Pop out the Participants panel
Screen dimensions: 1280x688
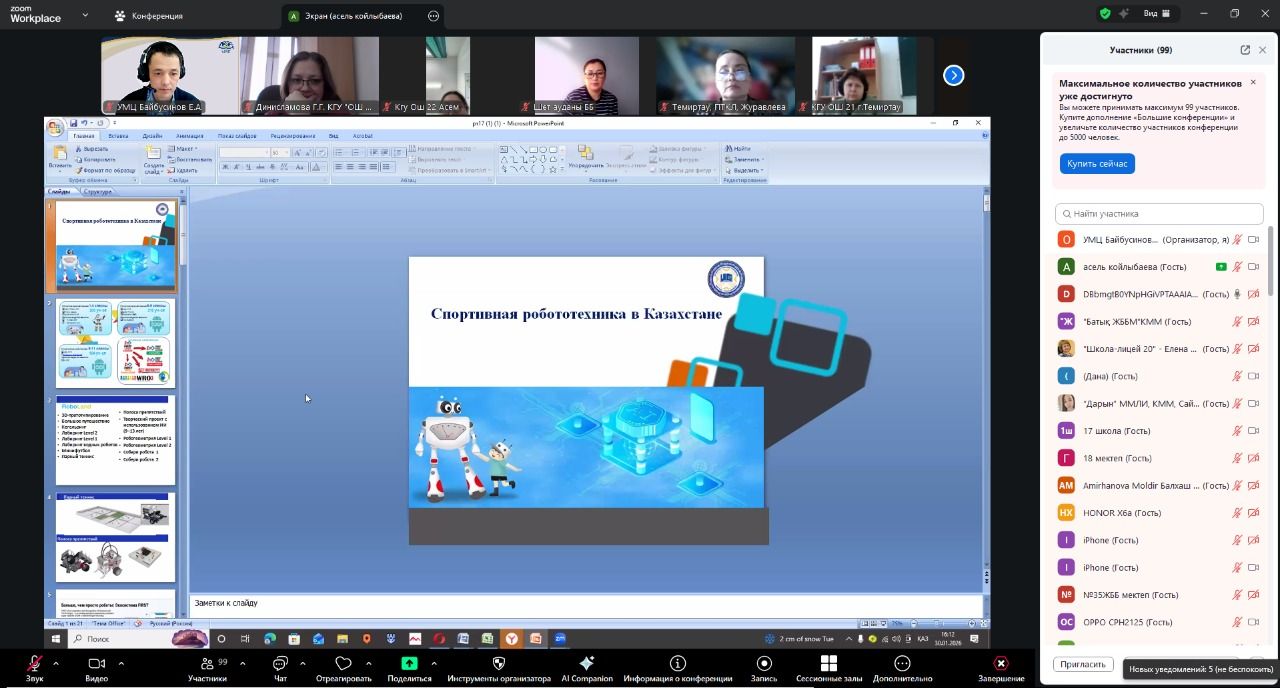[x=1245, y=50]
